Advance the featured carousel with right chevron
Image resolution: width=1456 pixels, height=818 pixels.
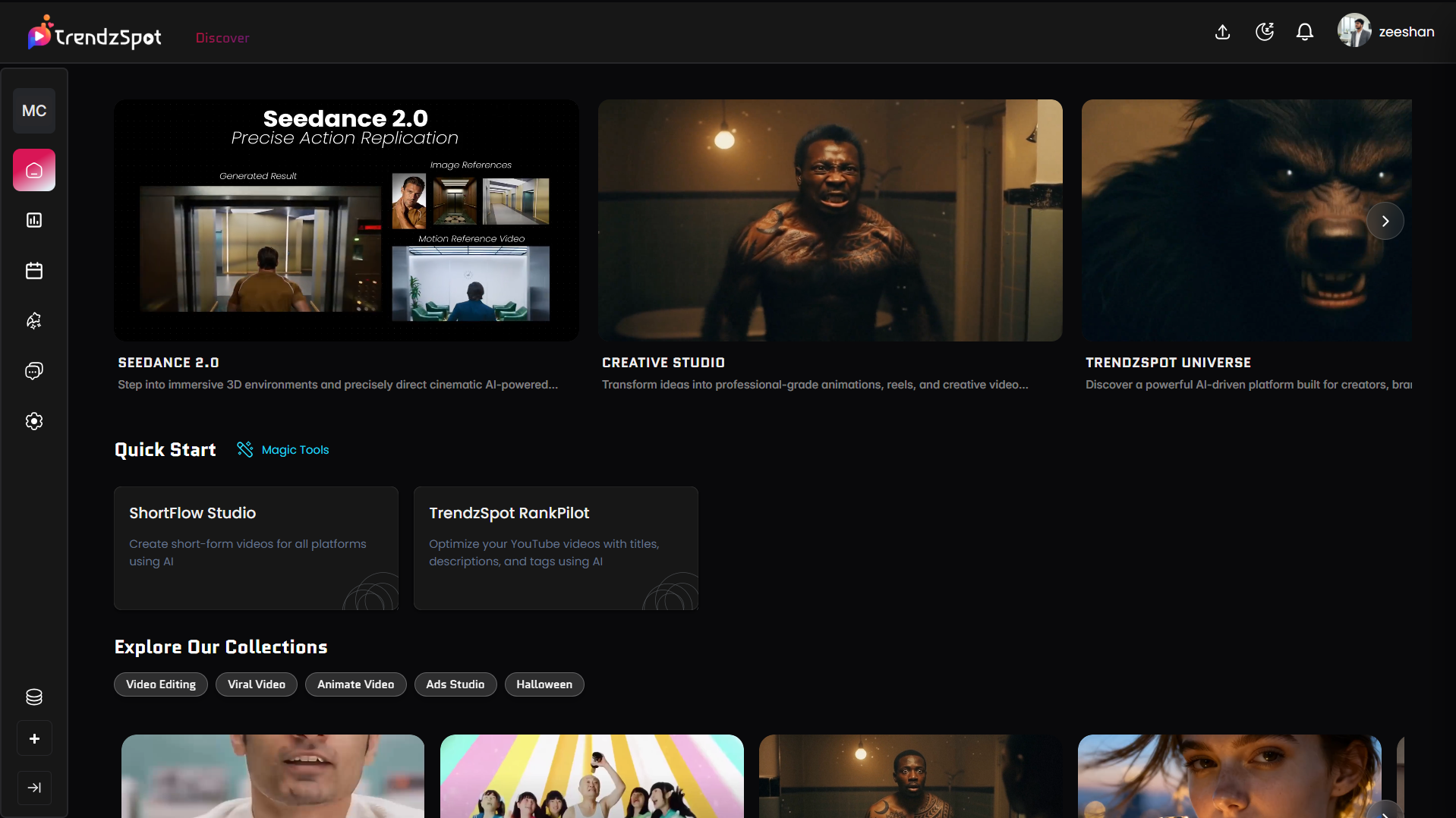[x=1385, y=221]
